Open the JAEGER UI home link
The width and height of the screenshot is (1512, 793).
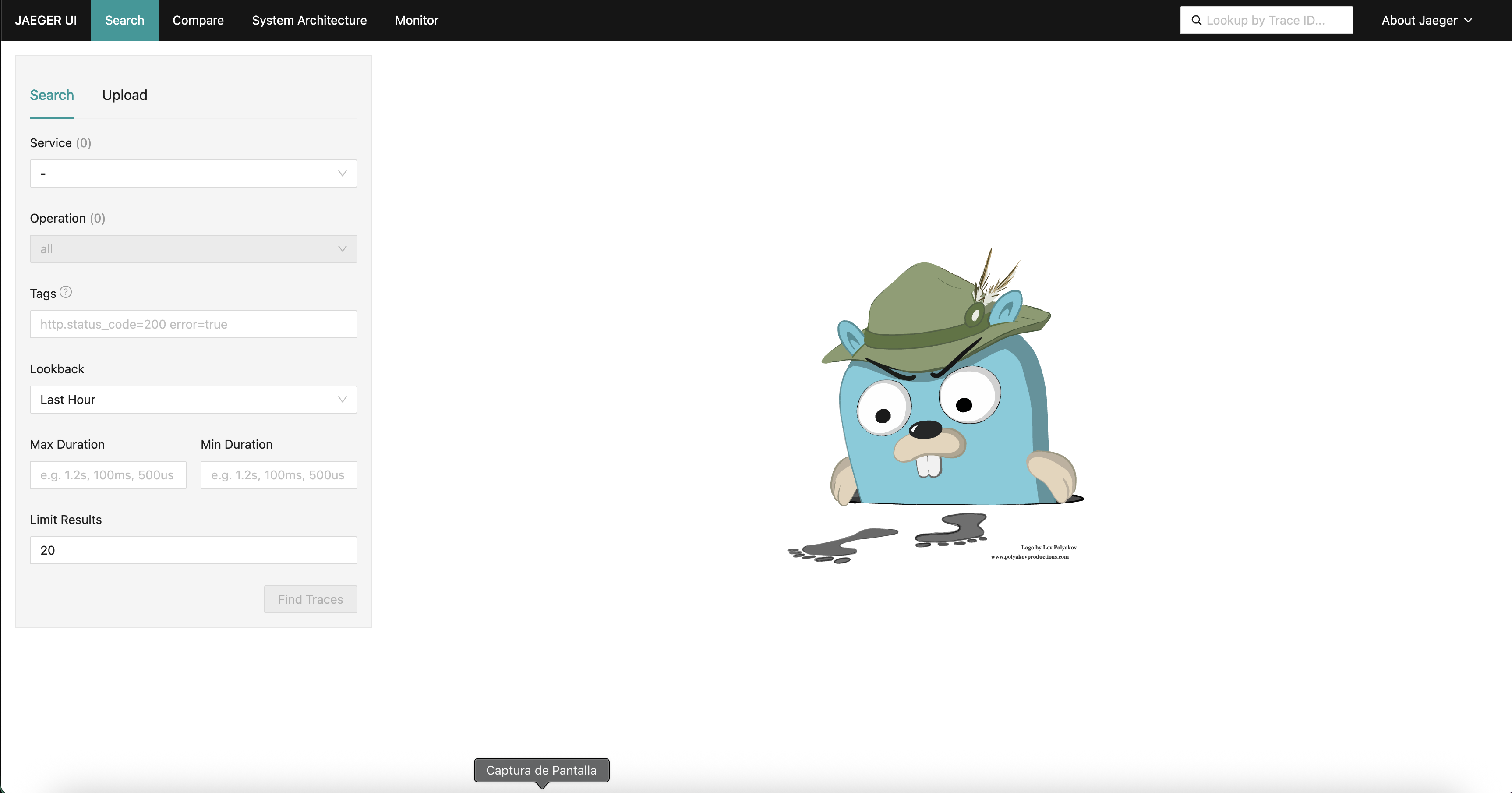(46, 21)
